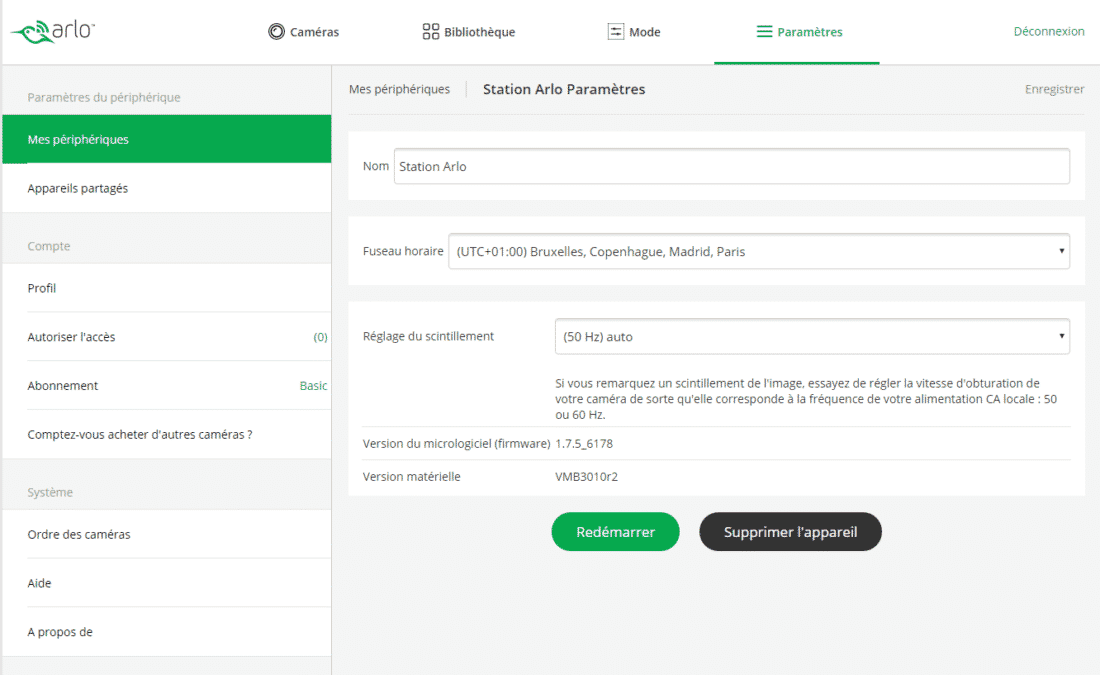Click the Caméras camera icon
The height and width of the screenshot is (675, 1100).
(277, 32)
